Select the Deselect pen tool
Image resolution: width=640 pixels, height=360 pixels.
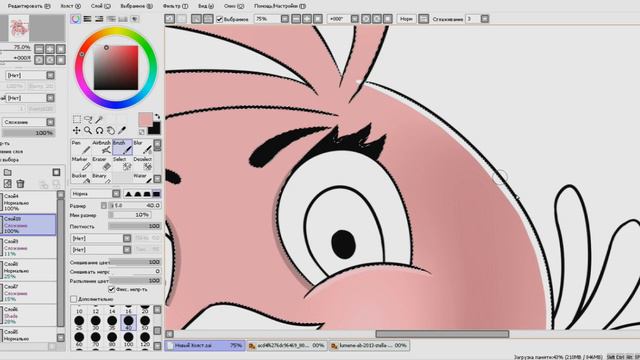coord(143,164)
